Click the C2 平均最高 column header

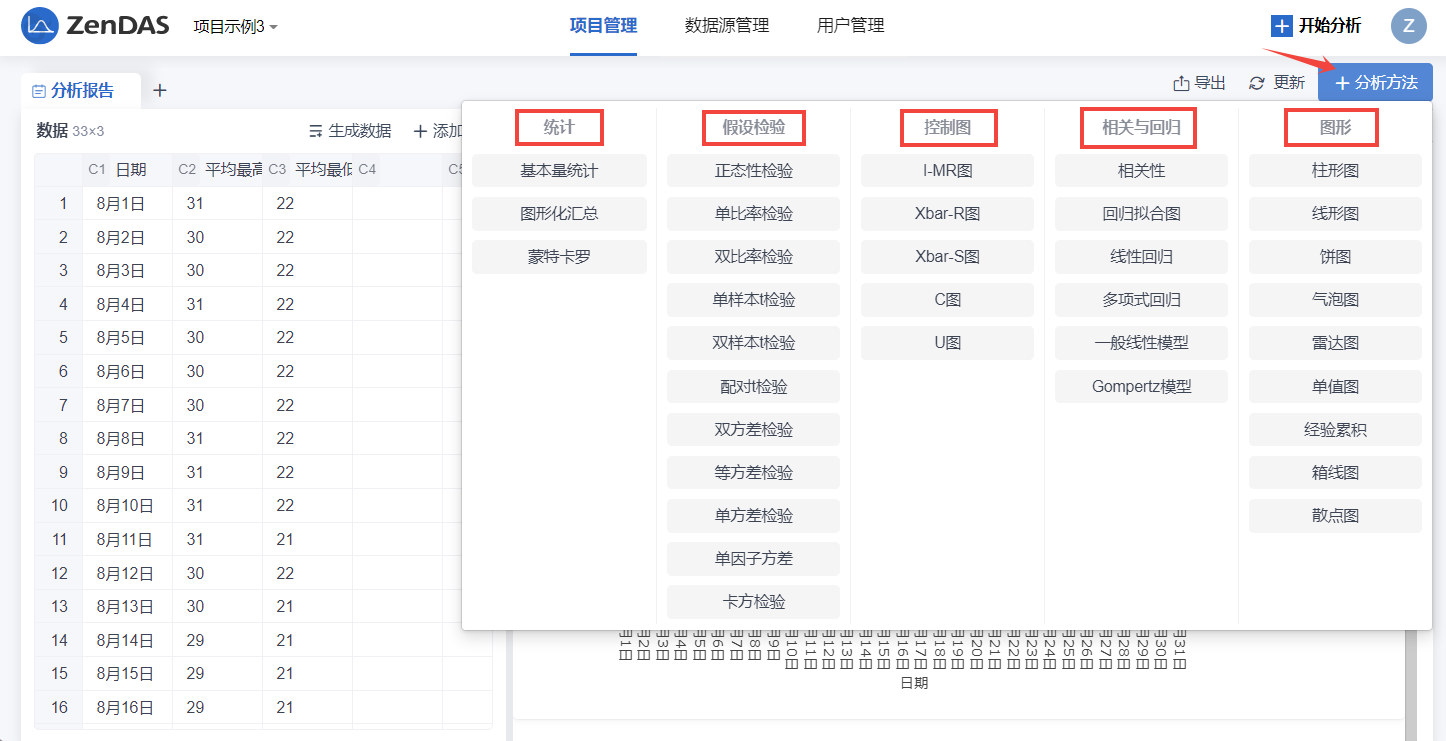click(x=217, y=170)
